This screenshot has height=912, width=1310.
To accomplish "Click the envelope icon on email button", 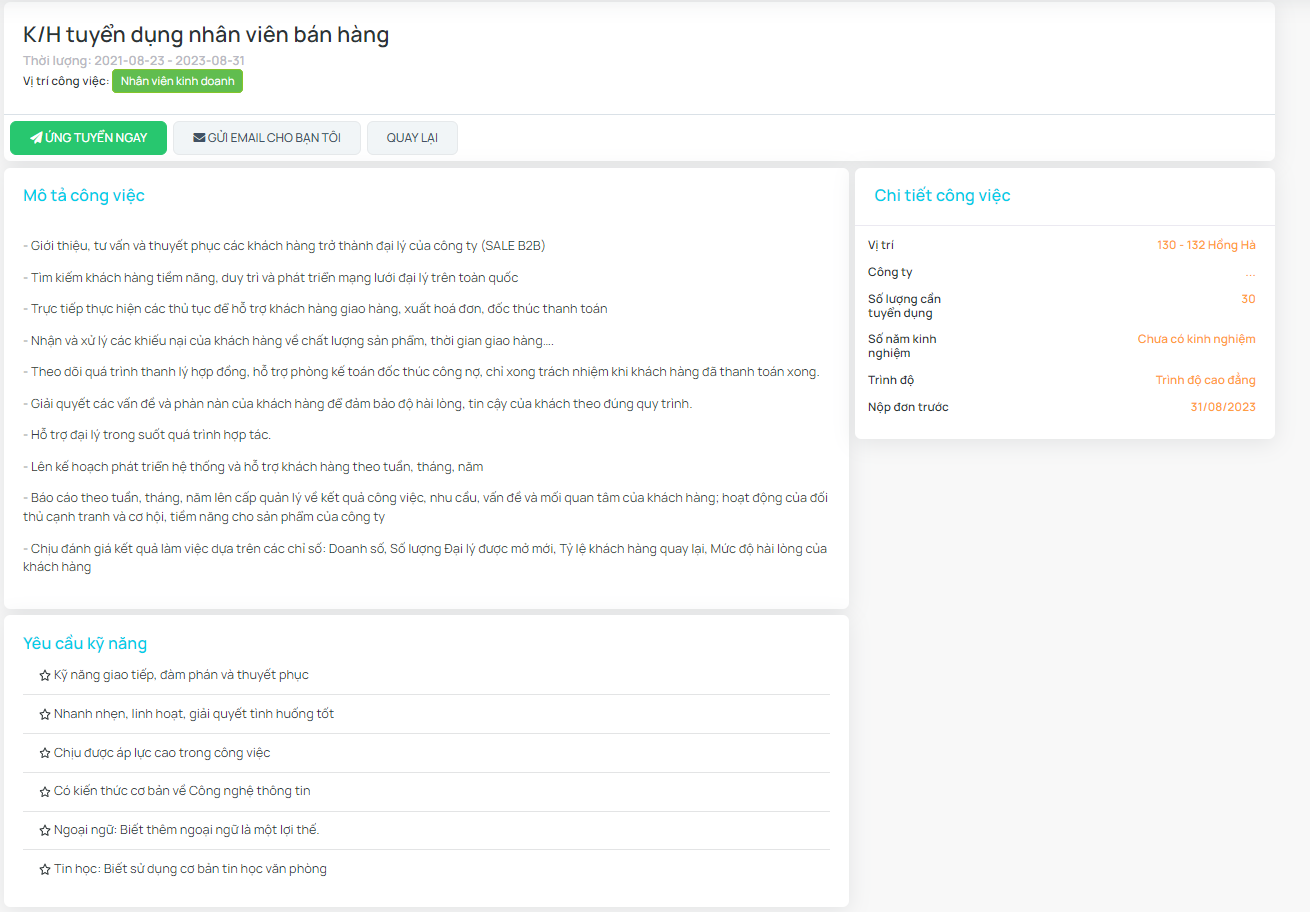I will coord(199,138).
